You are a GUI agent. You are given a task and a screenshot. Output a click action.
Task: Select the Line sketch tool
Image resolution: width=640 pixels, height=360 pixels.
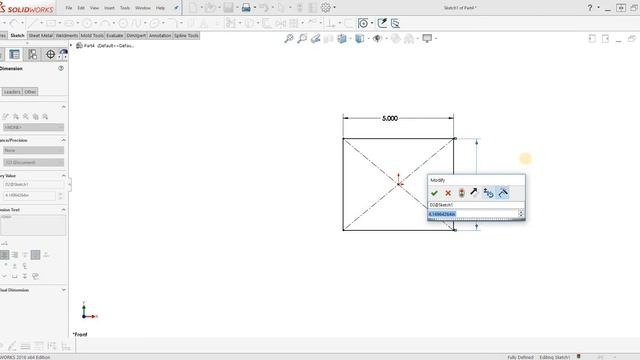click(x=33, y=23)
